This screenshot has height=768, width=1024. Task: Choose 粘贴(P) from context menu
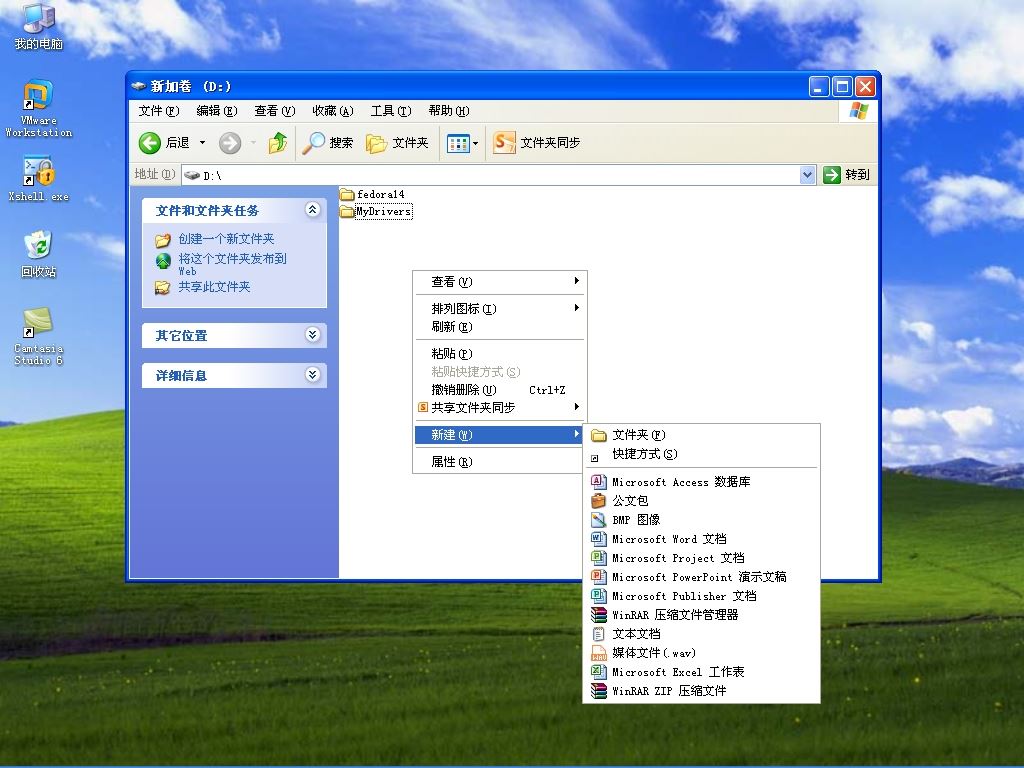point(500,353)
